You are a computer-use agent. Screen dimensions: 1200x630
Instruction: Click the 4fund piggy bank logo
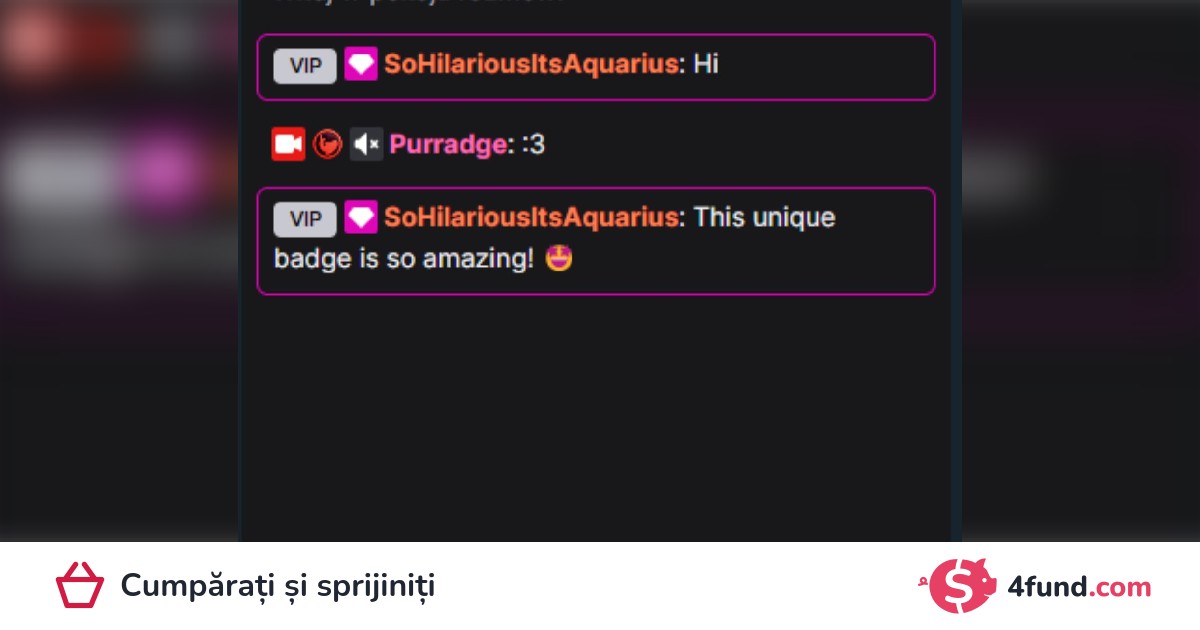964,586
